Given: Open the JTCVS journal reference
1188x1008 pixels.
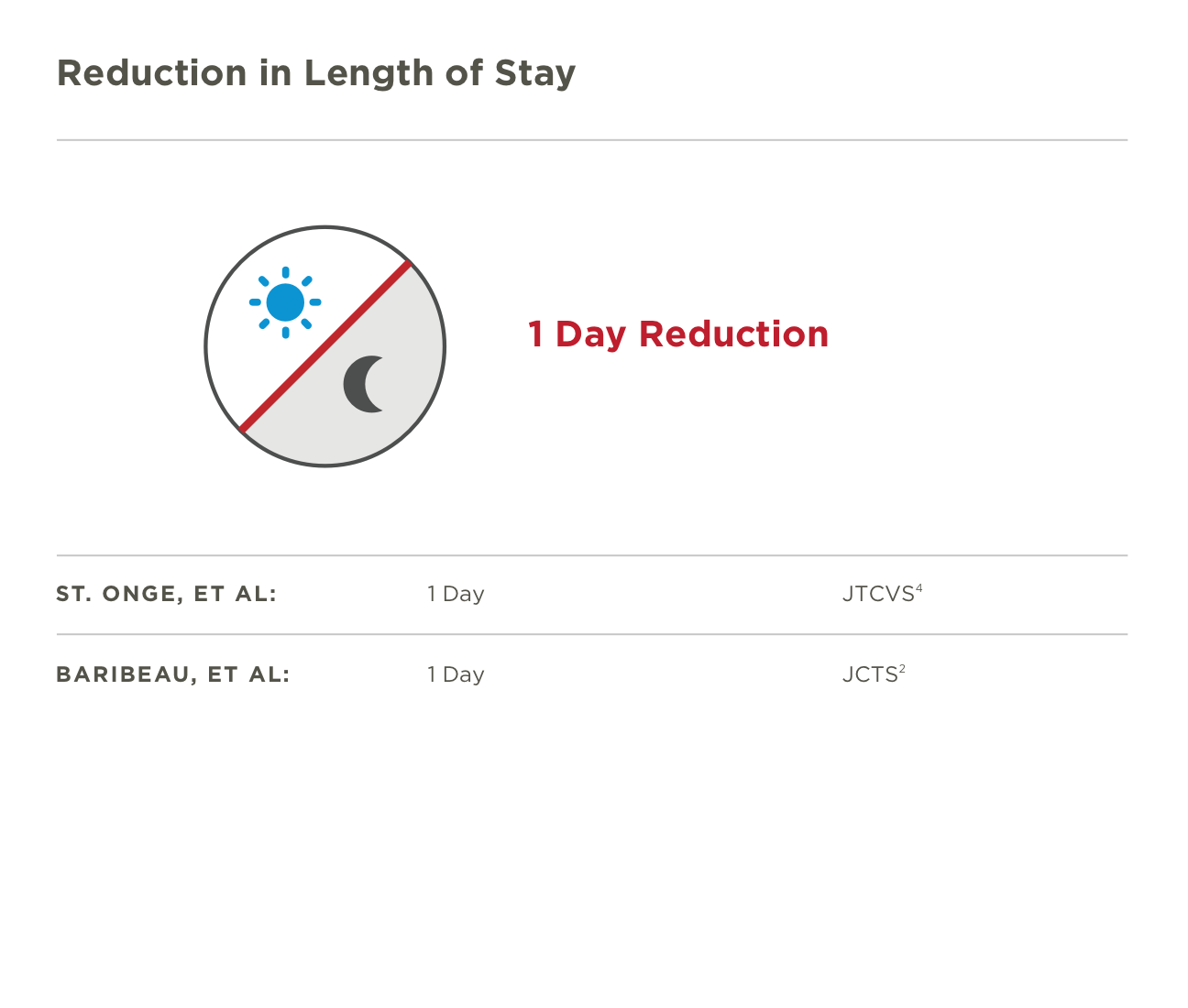Looking at the screenshot, I should coord(878,594).
